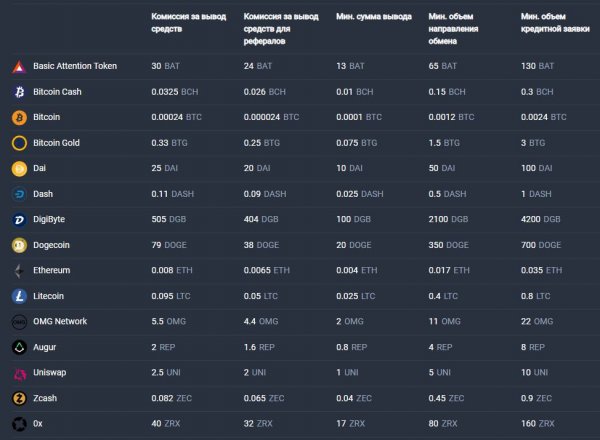Click the 'Мин. сумма вывода' column header
The height and width of the screenshot is (440, 600).
[x=374, y=18]
